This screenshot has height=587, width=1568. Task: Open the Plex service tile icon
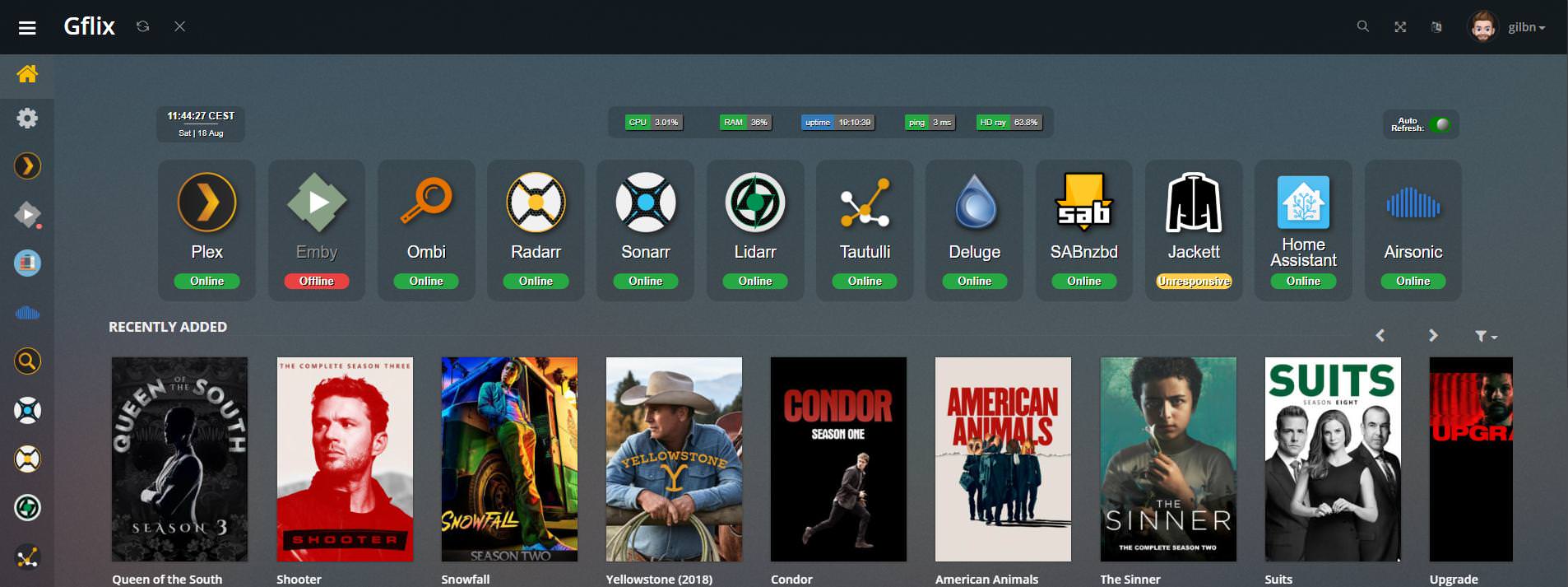[x=206, y=203]
